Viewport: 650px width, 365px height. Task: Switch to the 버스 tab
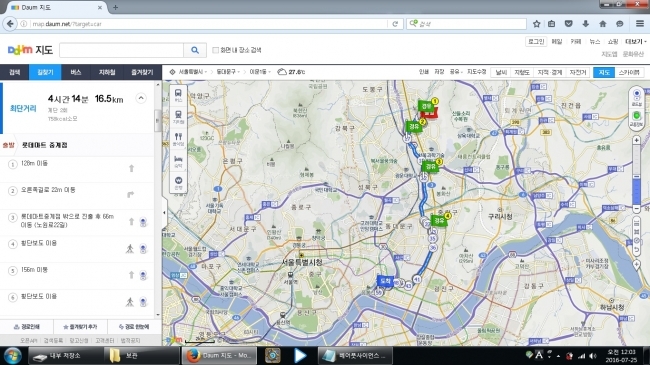(x=76, y=72)
